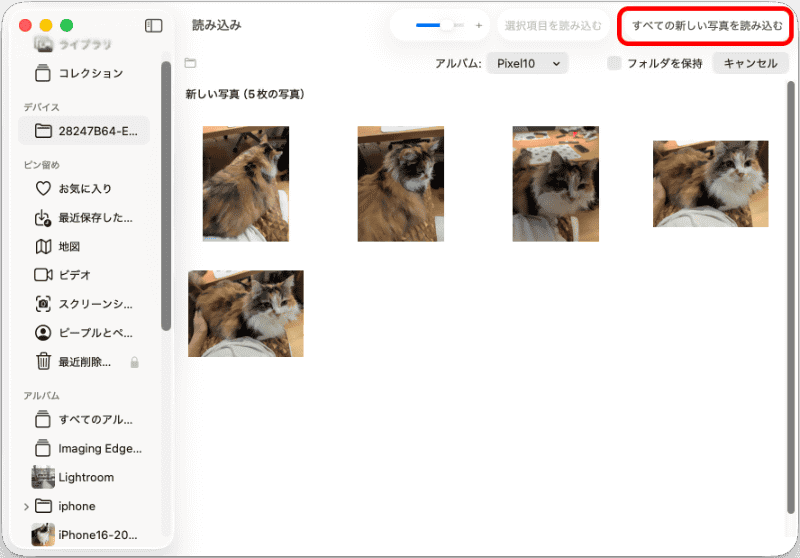
Task: Click the small folder icon below 読み込み
Action: [x=190, y=63]
